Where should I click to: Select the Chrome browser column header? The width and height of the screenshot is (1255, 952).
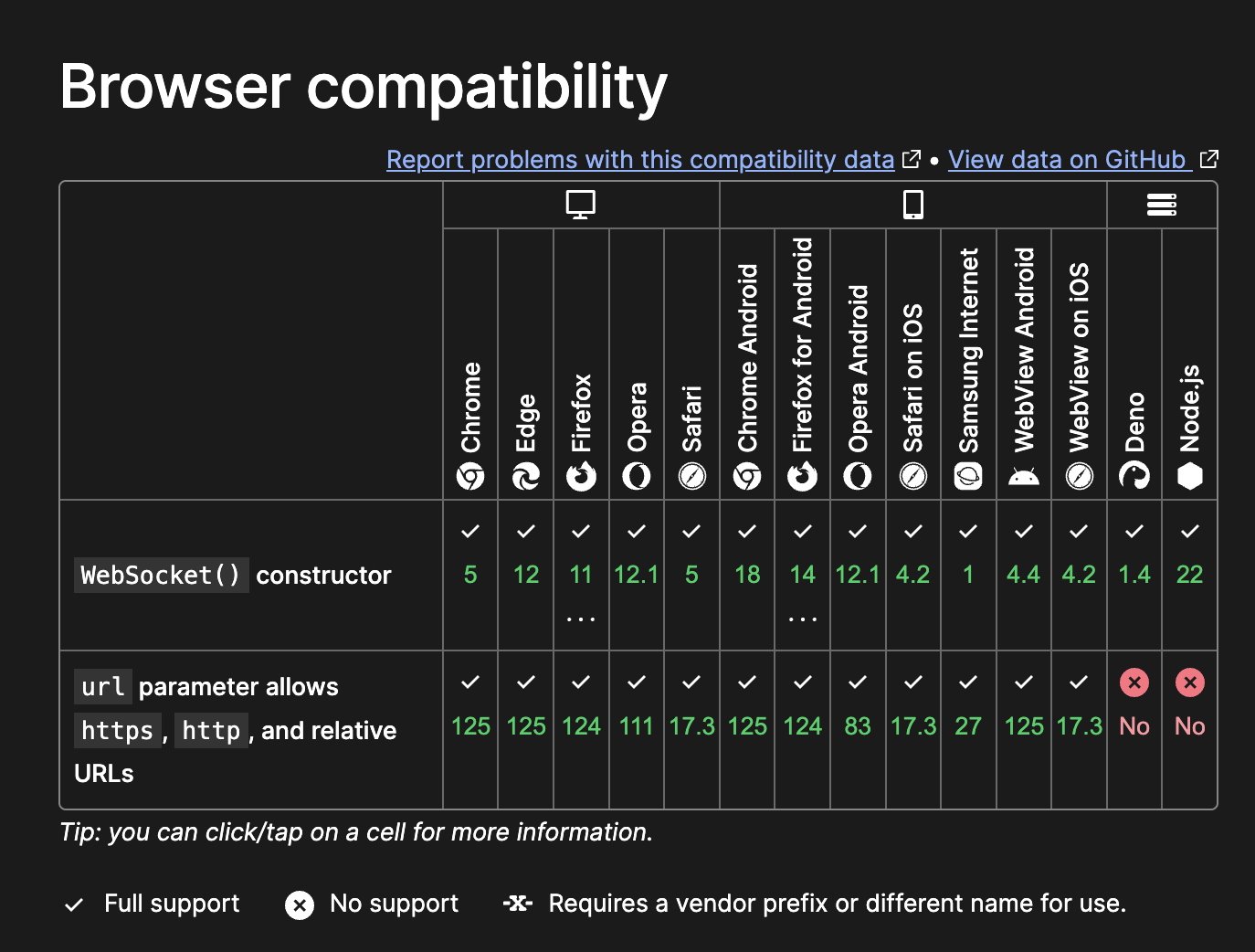[x=470, y=365]
